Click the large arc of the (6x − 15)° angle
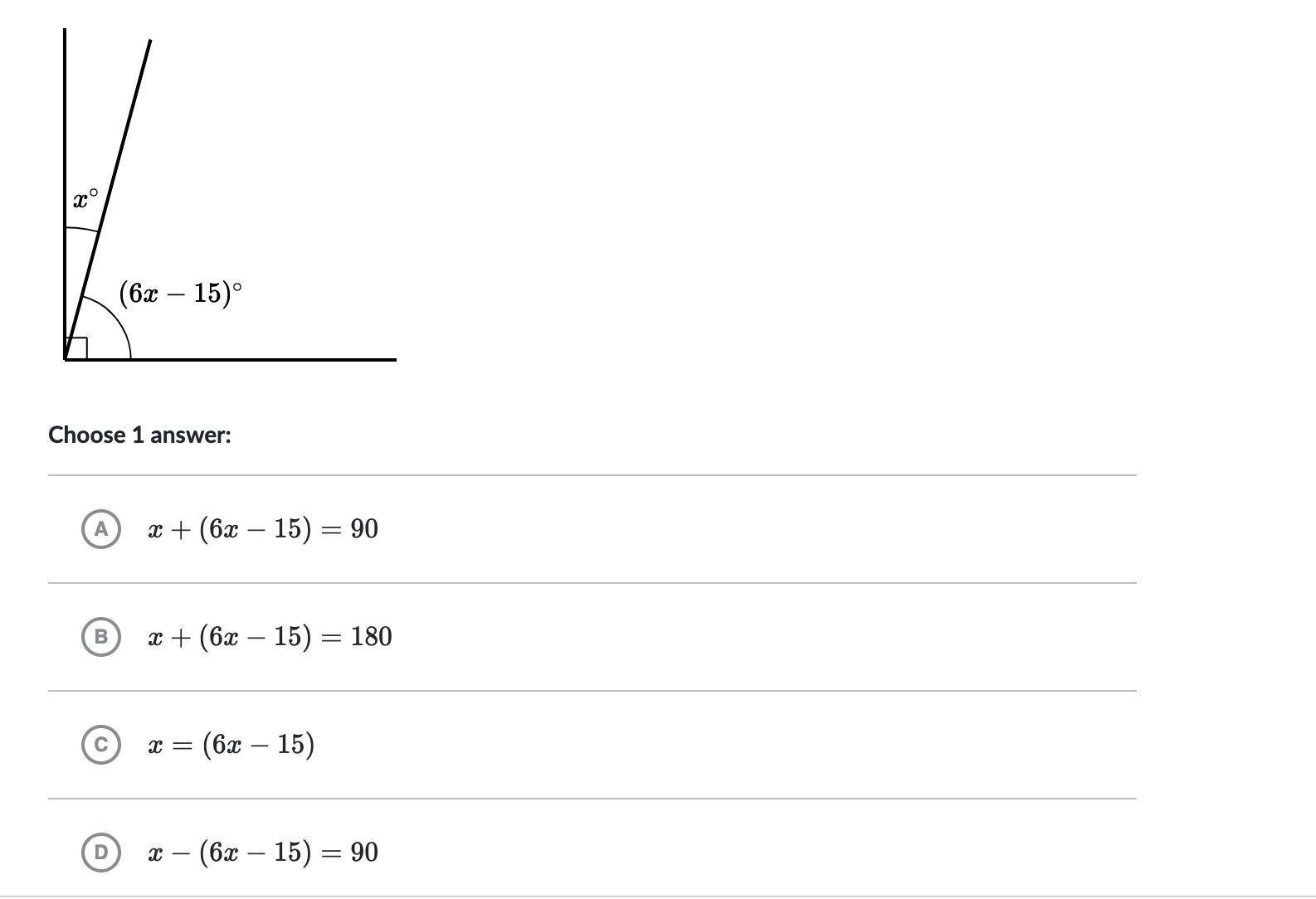The width and height of the screenshot is (1316, 899). pyautogui.click(x=120, y=319)
